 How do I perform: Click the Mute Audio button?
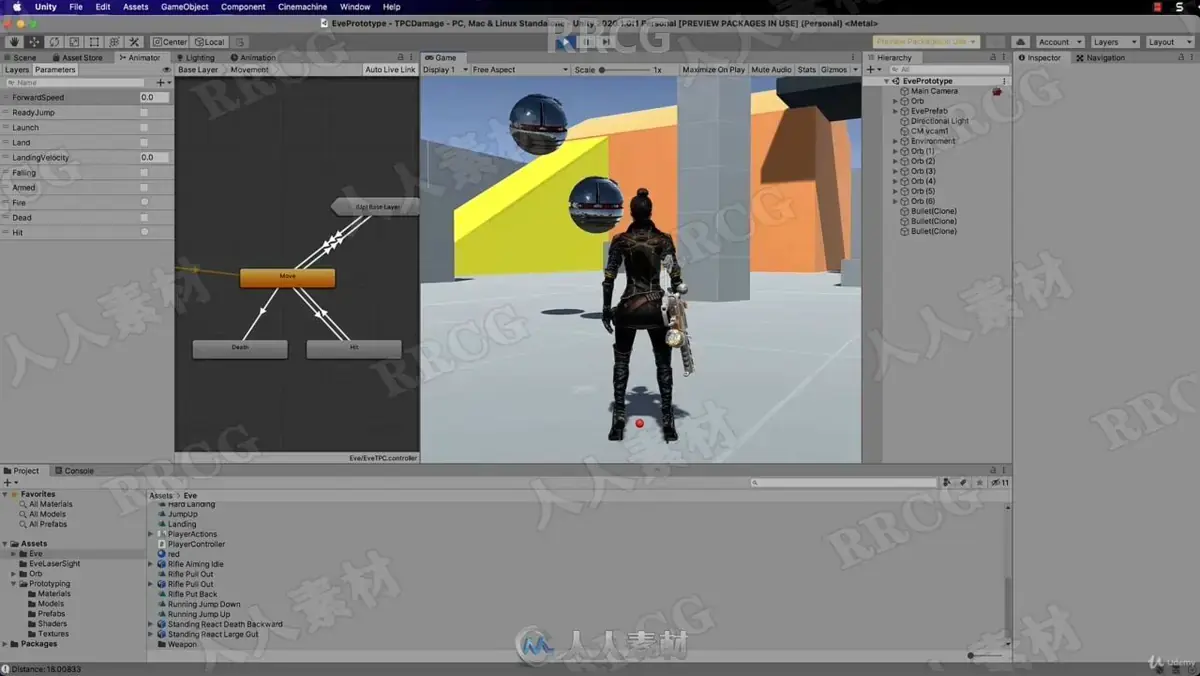(771, 70)
